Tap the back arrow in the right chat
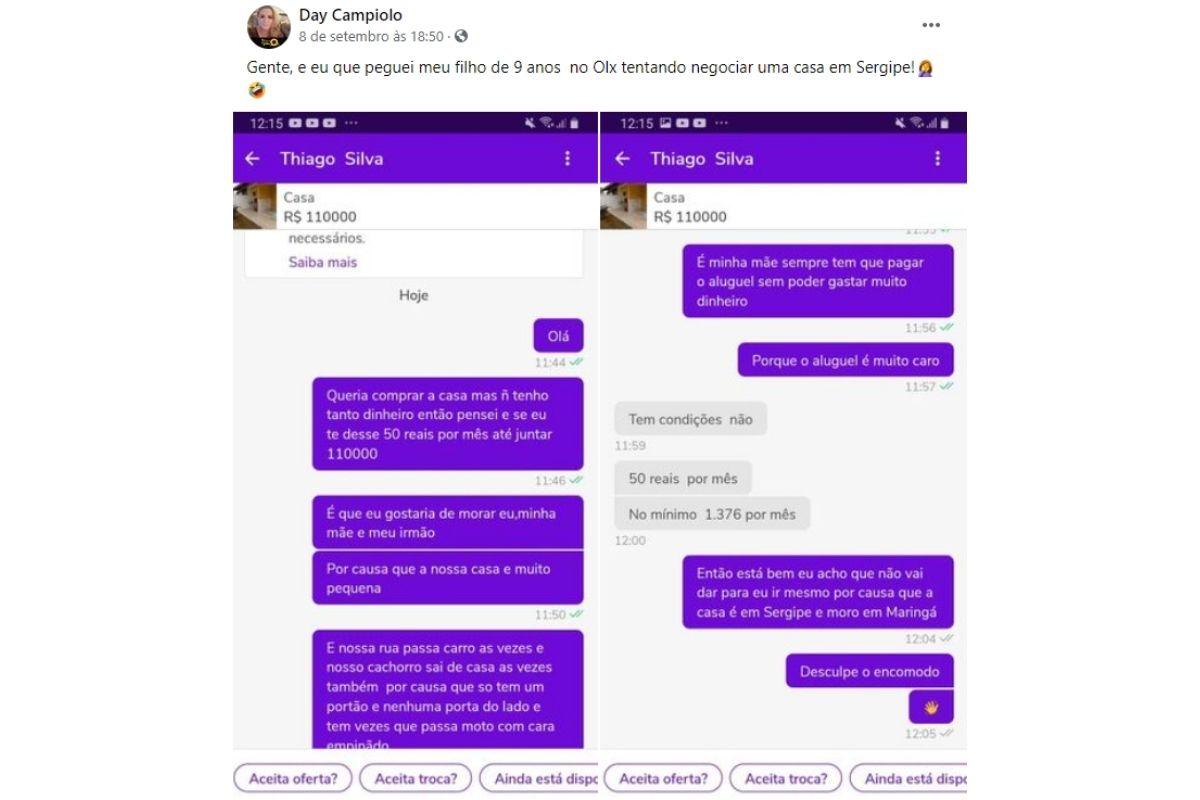 click(622, 158)
